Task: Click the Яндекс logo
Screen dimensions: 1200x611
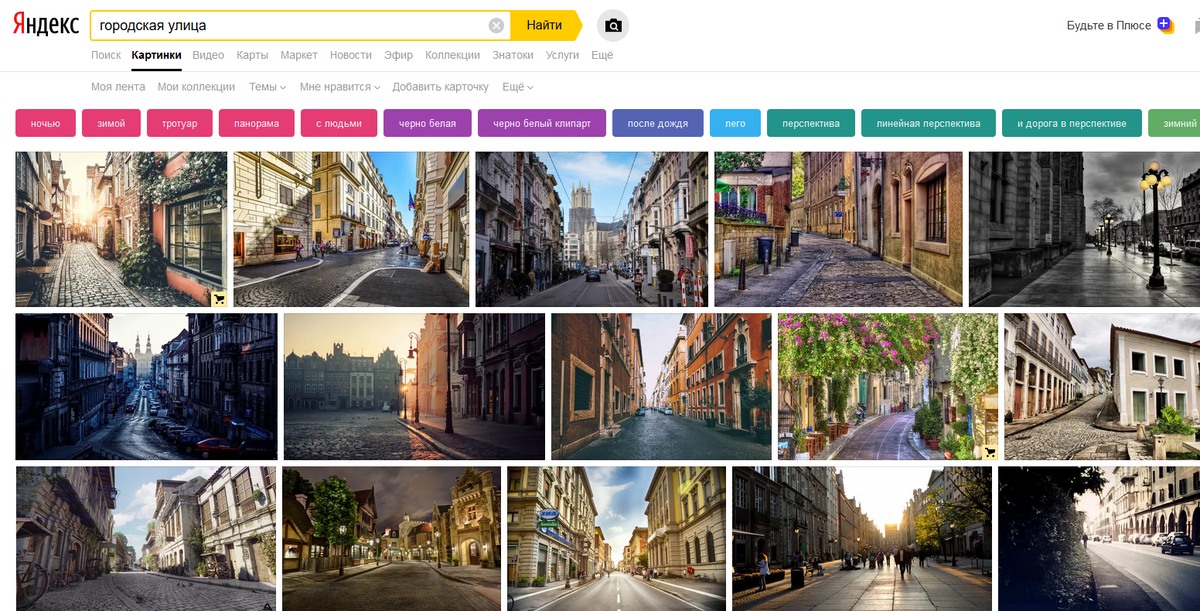Action: pos(47,24)
